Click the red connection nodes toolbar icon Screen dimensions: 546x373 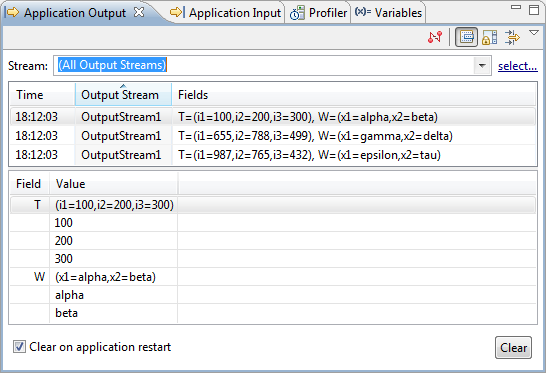[435, 37]
